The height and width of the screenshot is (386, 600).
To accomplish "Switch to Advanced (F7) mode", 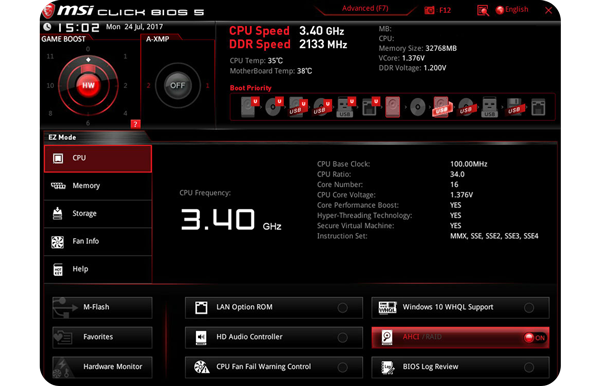I will [365, 8].
